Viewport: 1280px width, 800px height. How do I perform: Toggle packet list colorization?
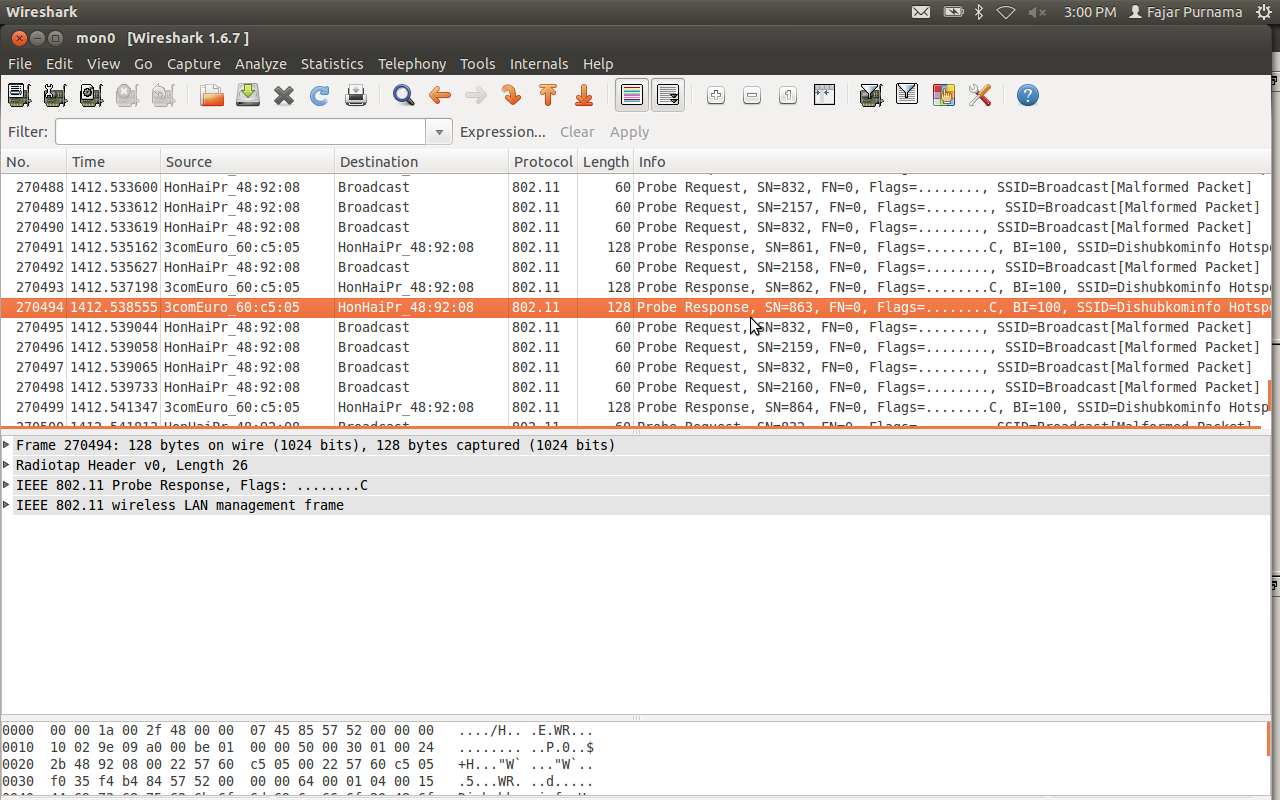[x=632, y=95]
